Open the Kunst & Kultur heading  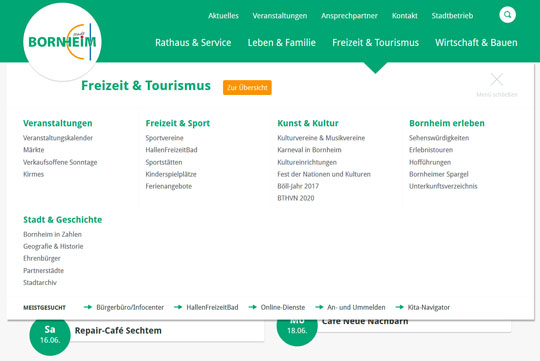[308, 123]
